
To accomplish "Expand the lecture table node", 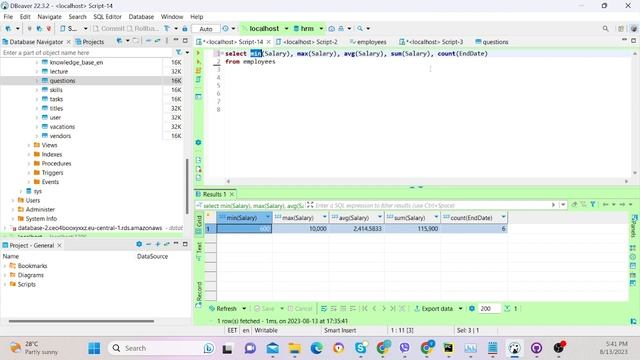I will 37,72.
